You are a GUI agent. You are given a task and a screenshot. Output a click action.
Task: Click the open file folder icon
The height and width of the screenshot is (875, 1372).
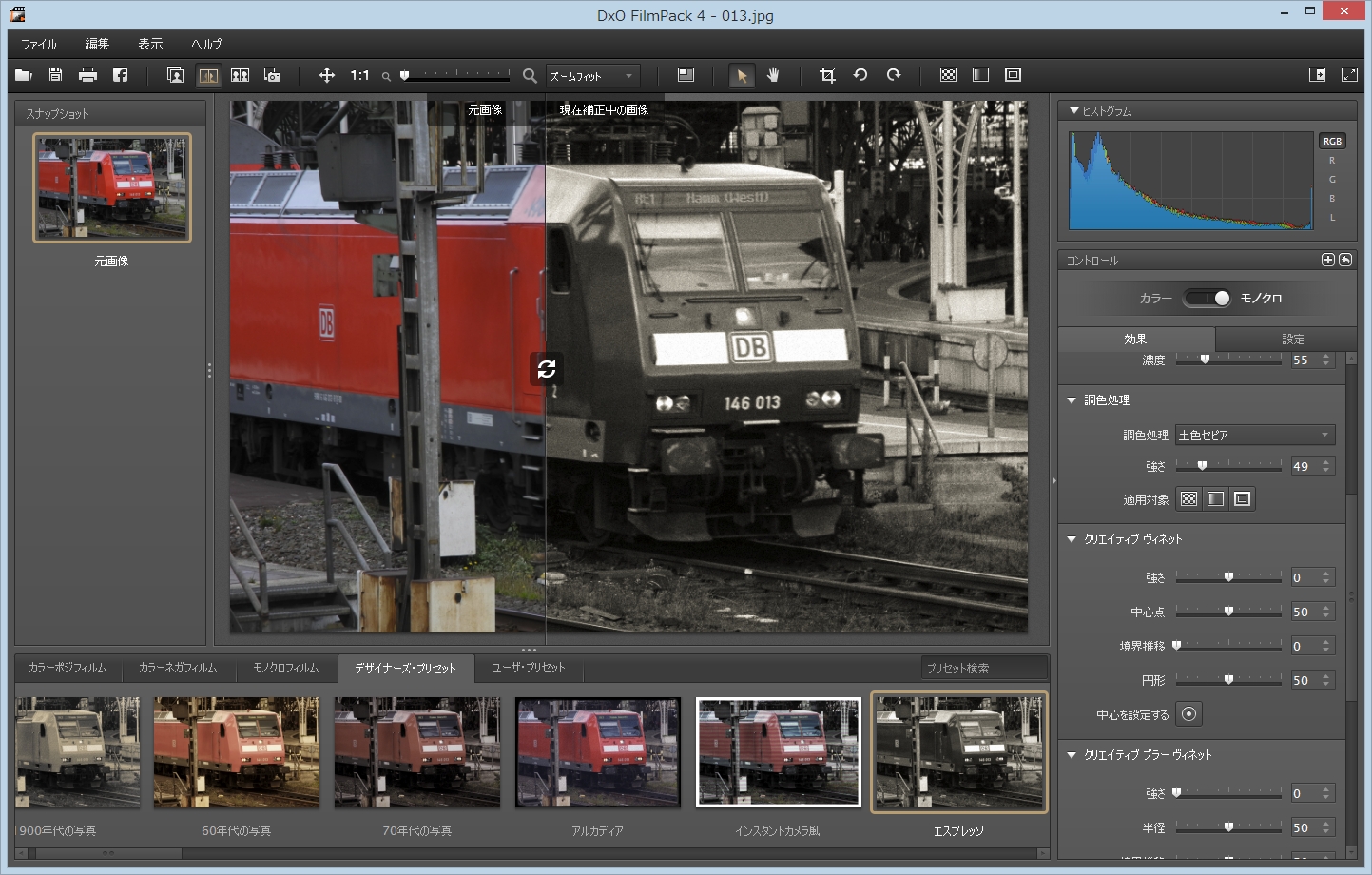point(24,75)
